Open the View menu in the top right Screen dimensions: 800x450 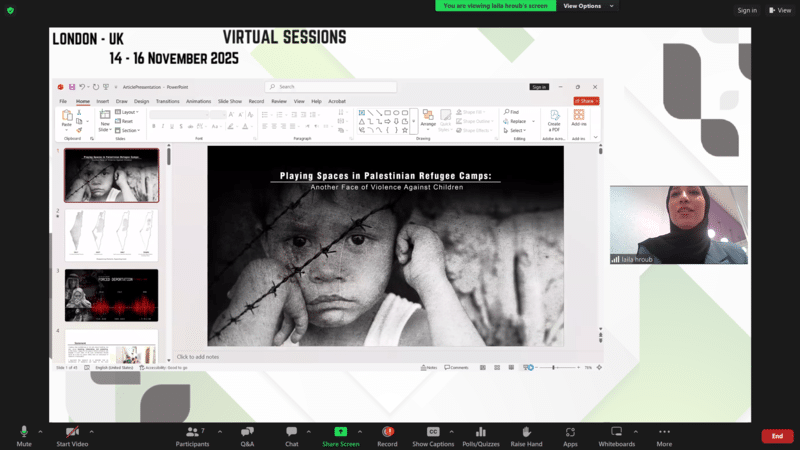pyautogui.click(x=780, y=10)
